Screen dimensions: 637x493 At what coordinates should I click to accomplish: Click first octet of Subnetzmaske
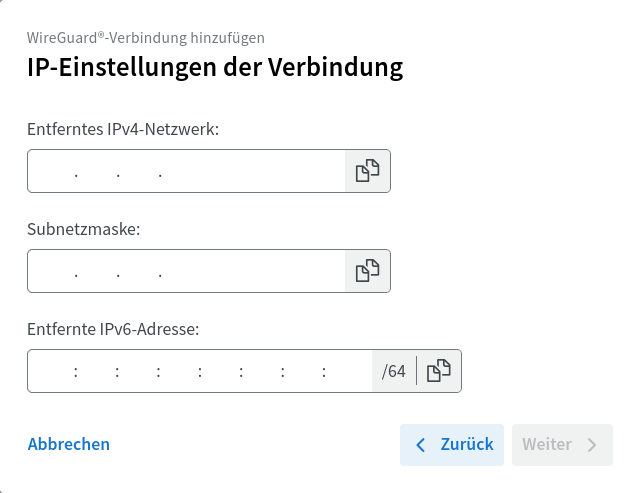[x=52, y=271]
